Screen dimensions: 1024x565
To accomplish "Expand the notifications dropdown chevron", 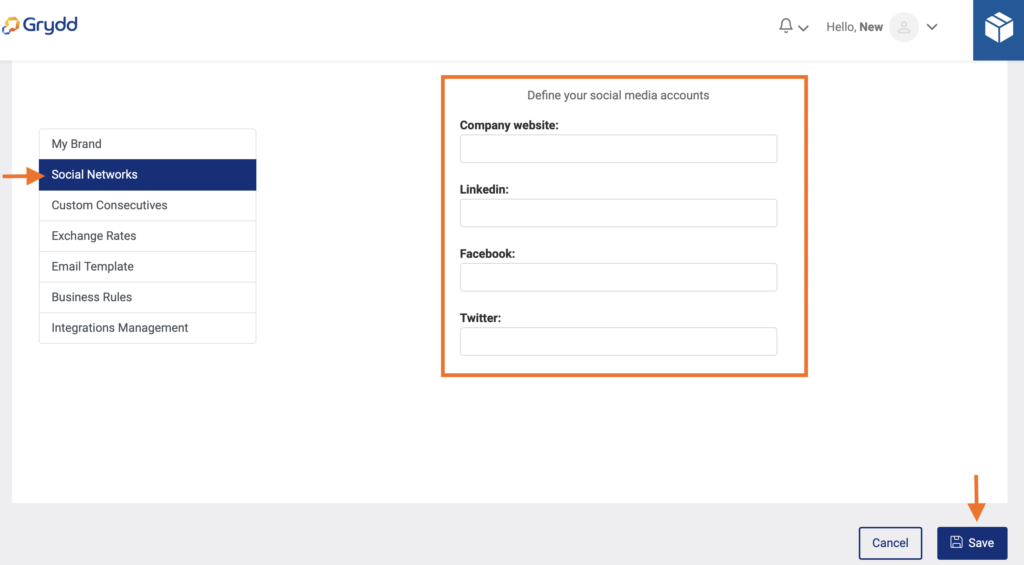I will 803,28.
